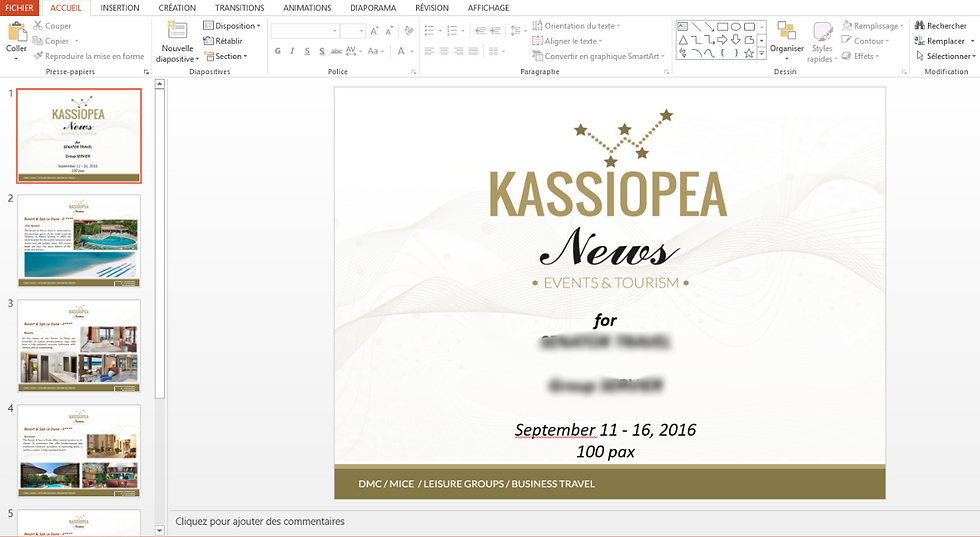Click the 'September 11 - 16, 2016' text on slide

(605, 429)
